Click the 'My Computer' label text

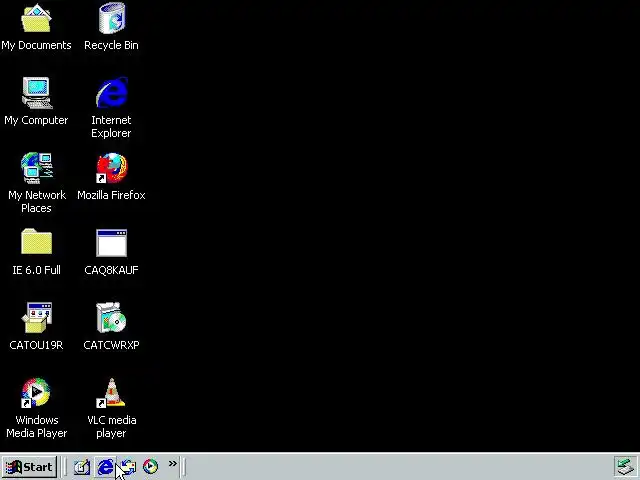tap(36, 120)
